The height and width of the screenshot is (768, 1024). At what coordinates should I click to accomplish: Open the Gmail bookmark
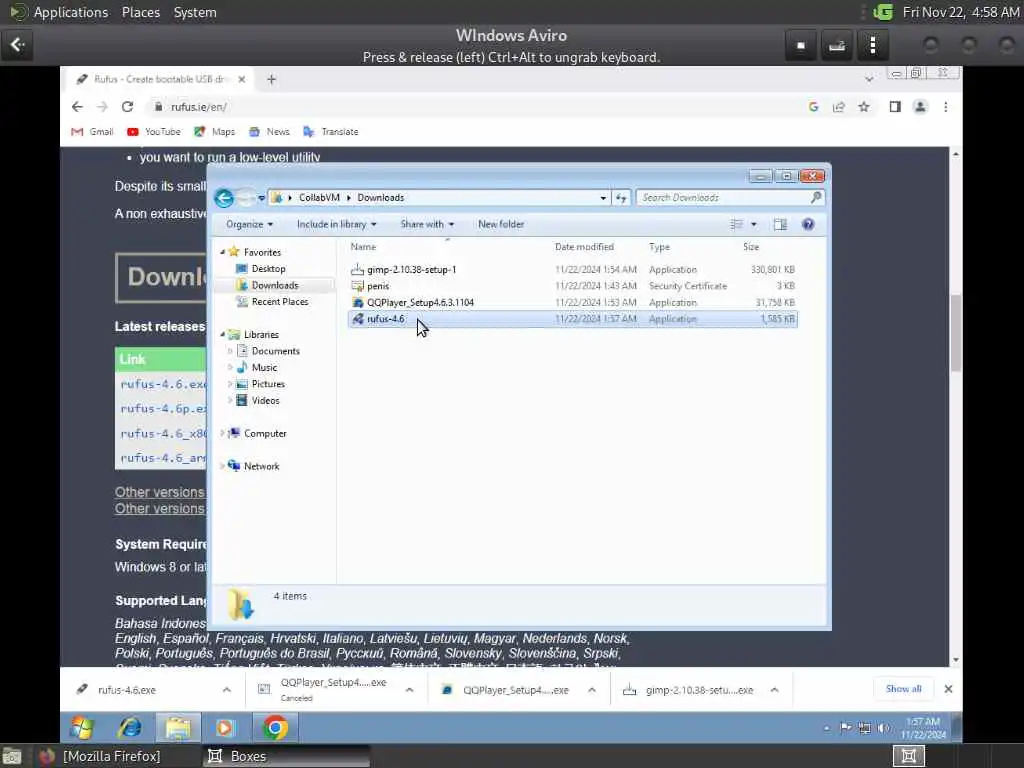coord(92,132)
